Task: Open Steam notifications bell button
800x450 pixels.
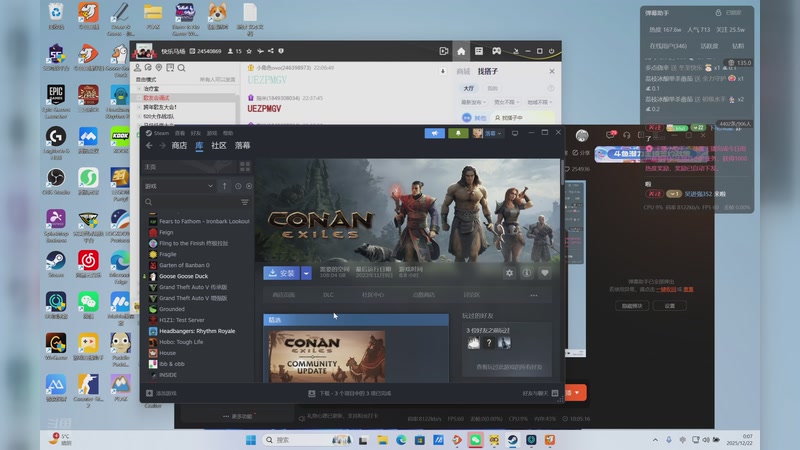Action: [x=458, y=133]
